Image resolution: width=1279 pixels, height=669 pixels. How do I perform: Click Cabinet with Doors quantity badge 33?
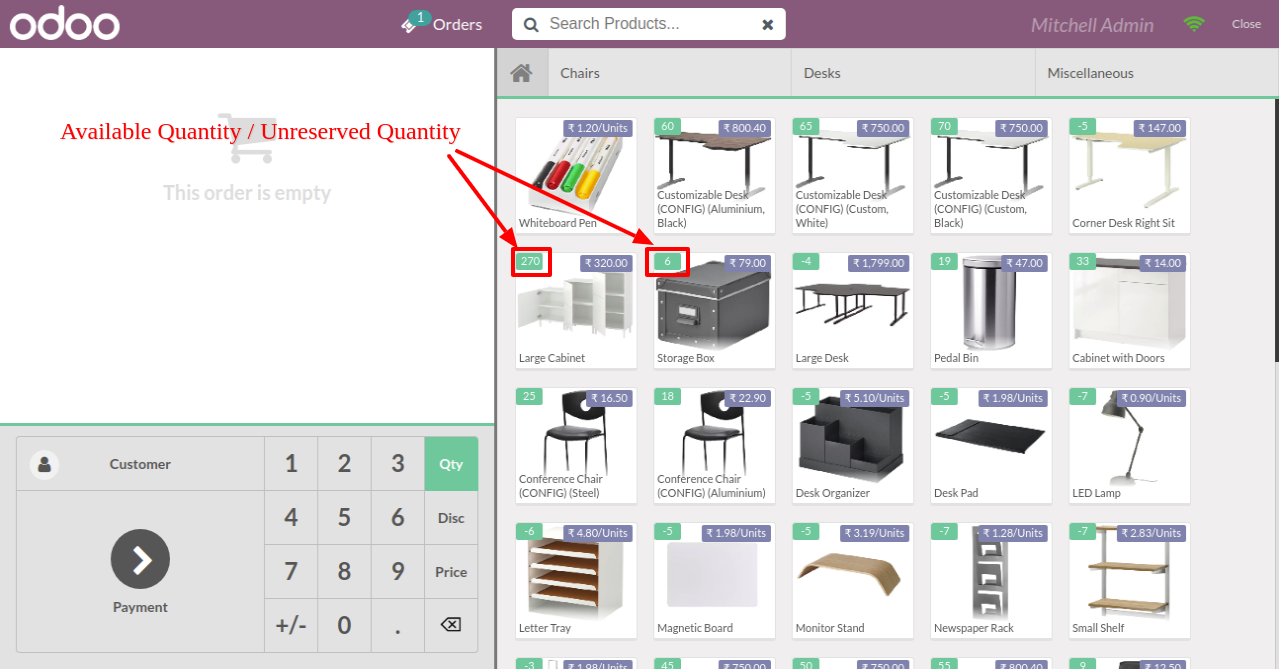[1083, 261]
